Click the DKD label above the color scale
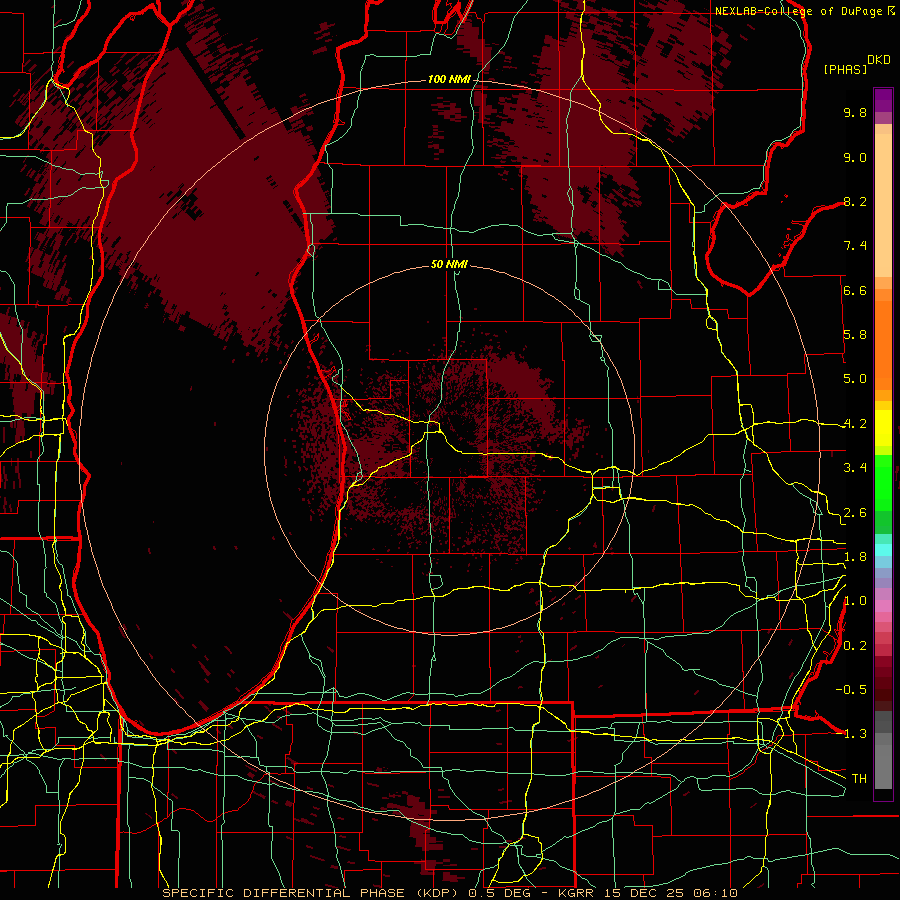This screenshot has width=900, height=900. point(878,60)
